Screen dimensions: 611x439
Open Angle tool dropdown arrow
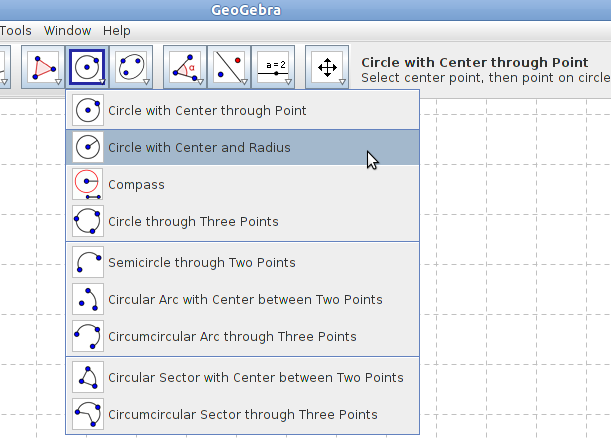(x=200, y=81)
